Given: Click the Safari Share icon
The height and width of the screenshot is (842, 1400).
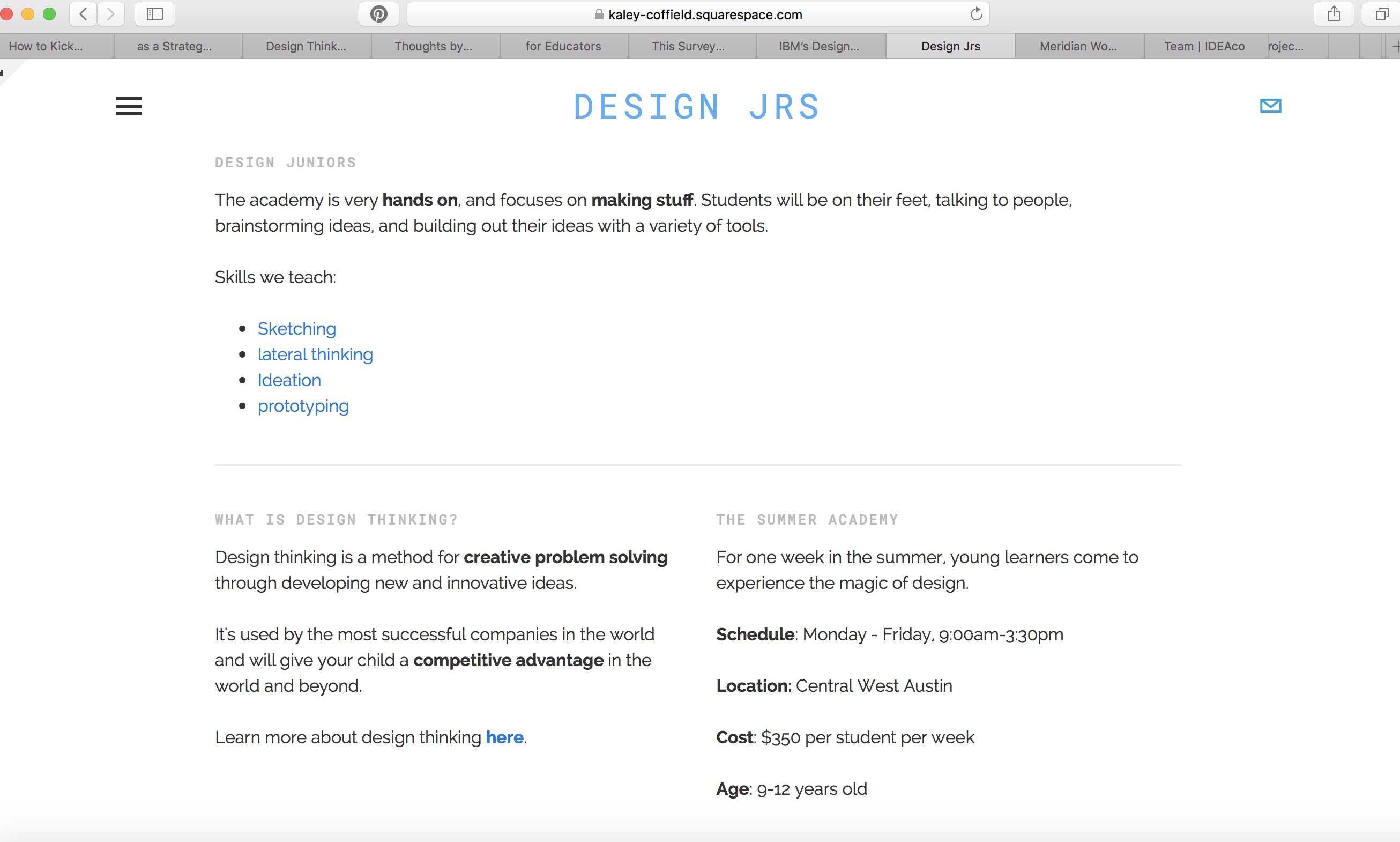Looking at the screenshot, I should [x=1334, y=14].
